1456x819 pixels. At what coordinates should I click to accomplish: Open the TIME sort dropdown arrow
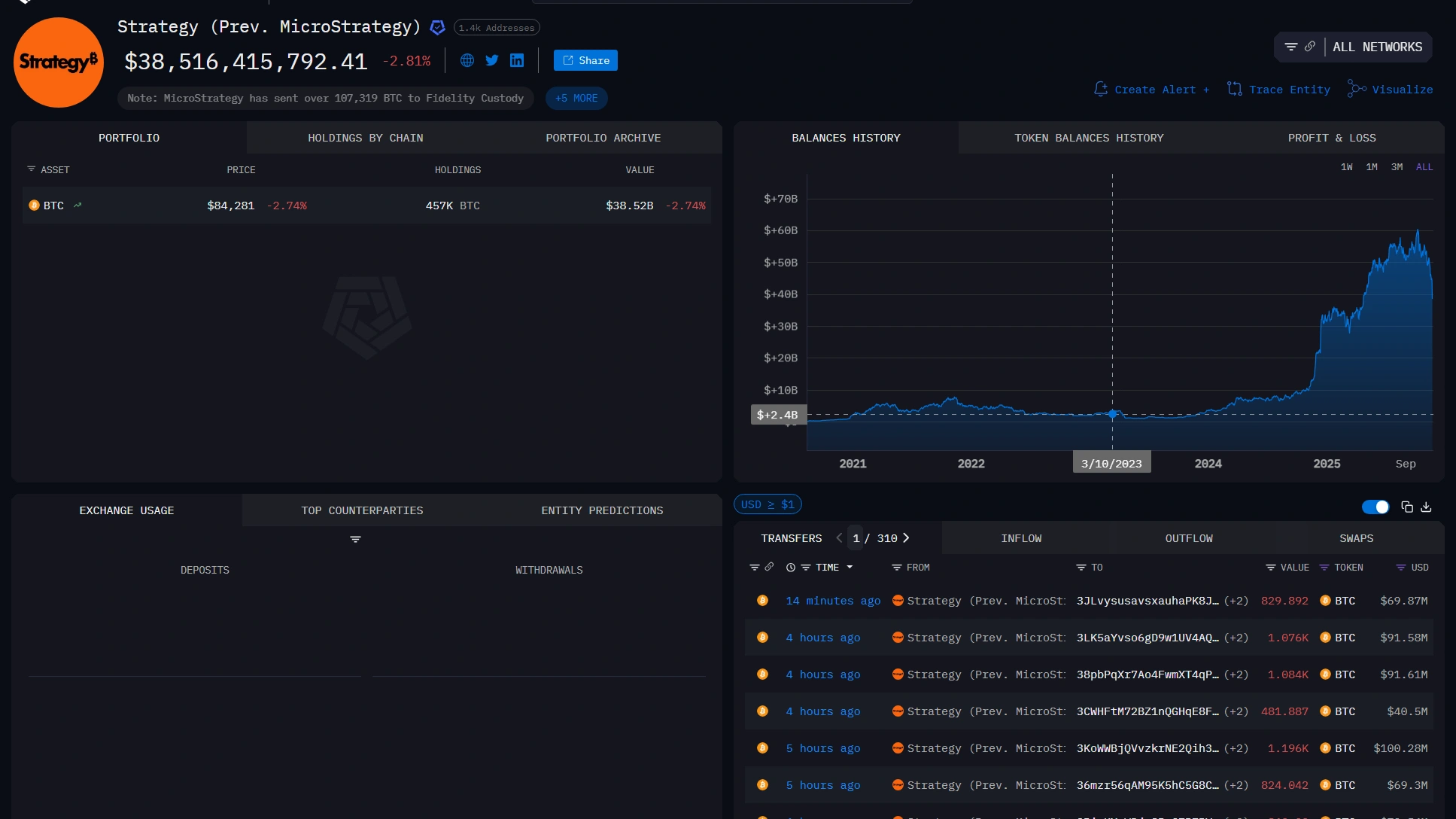850,568
